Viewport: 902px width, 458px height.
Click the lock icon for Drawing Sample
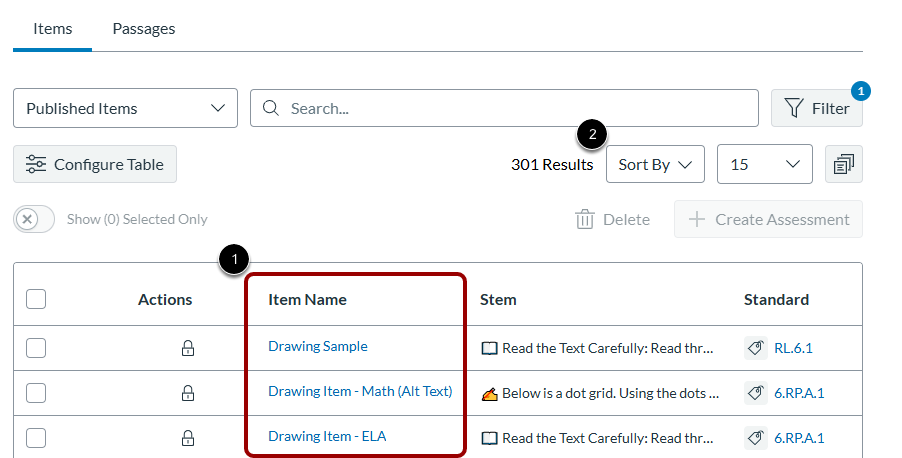188,348
